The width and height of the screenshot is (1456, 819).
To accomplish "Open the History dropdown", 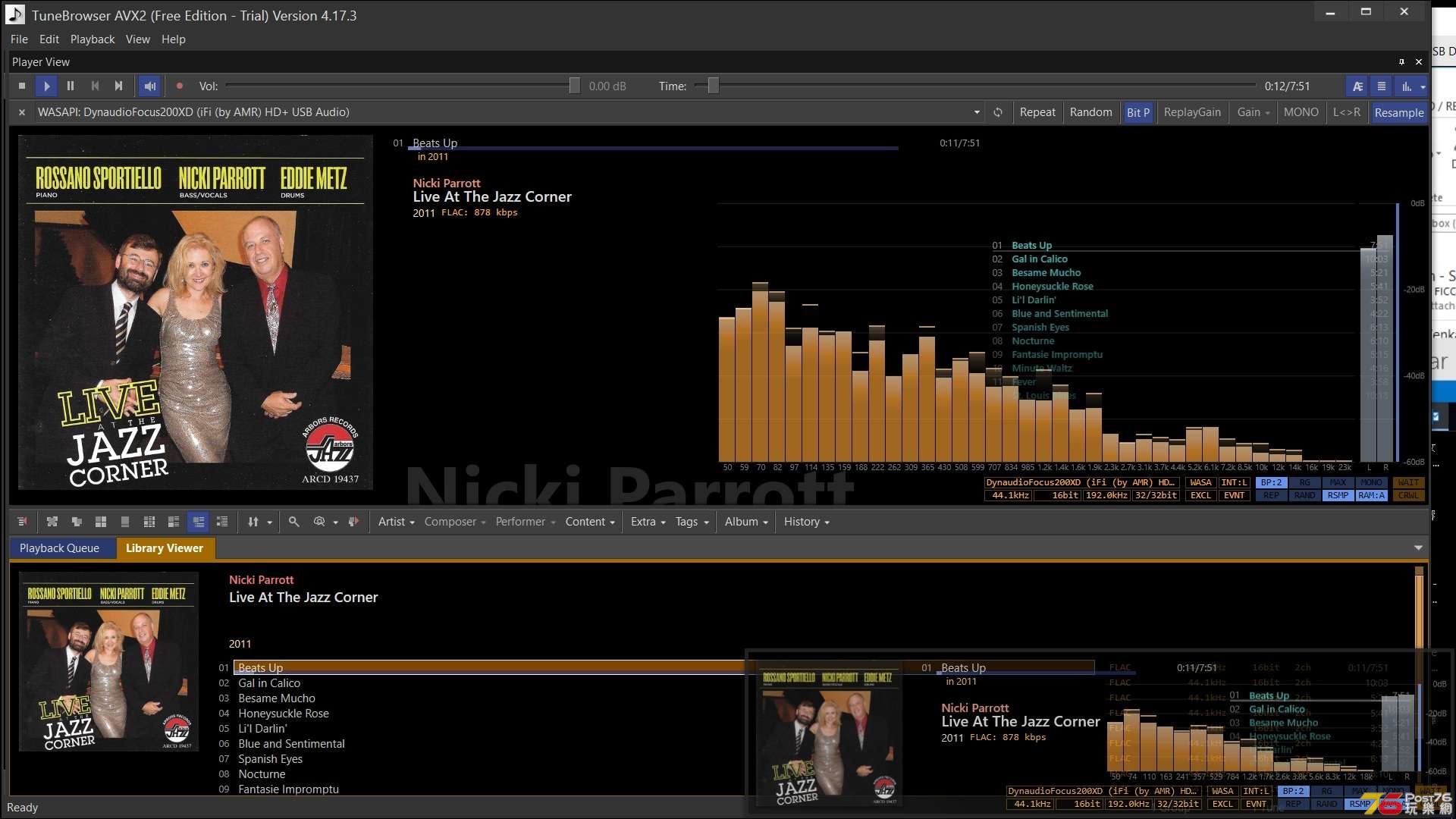I will [x=806, y=522].
